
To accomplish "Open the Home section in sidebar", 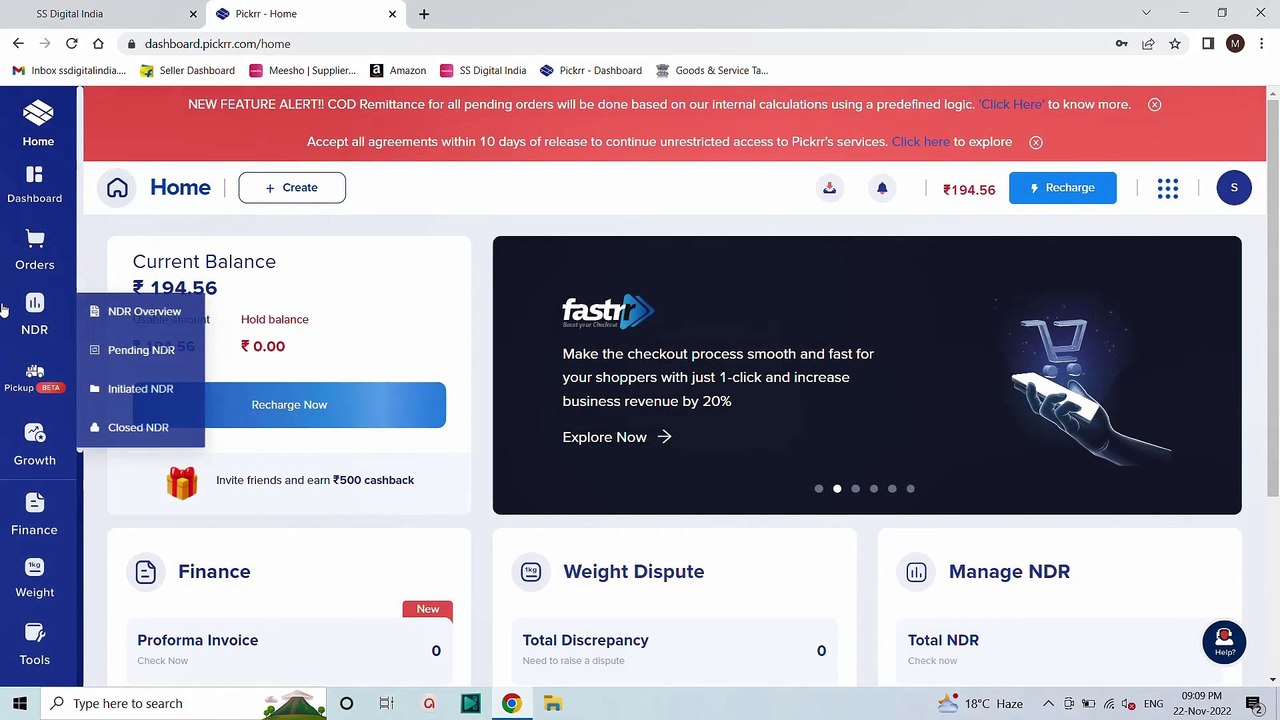I will [x=38, y=124].
